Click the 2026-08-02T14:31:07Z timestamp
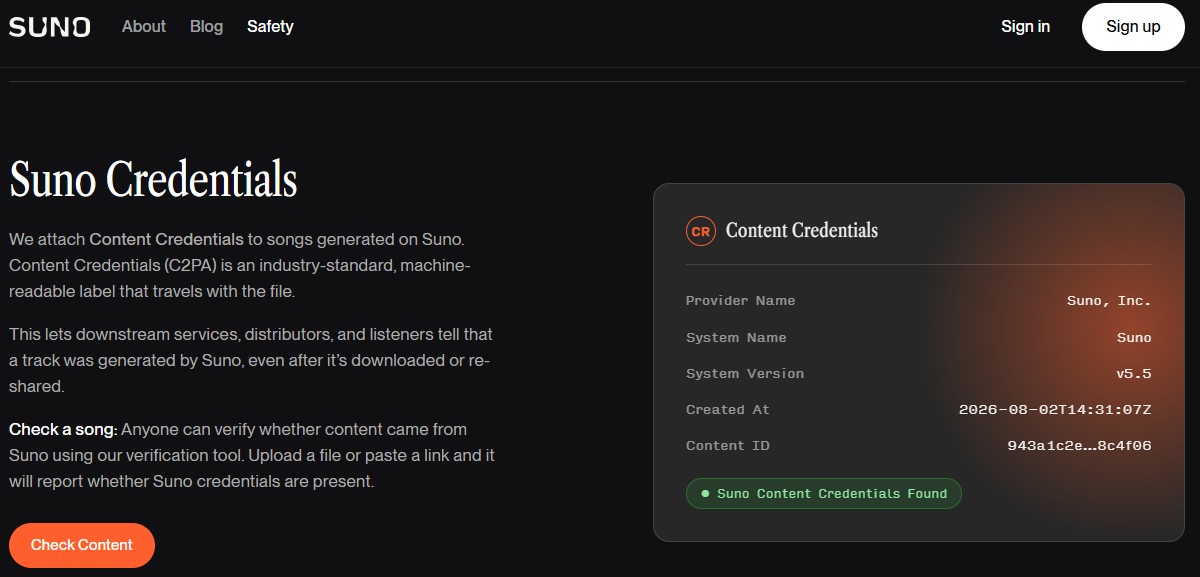This screenshot has height=577, width=1200. coord(1055,410)
